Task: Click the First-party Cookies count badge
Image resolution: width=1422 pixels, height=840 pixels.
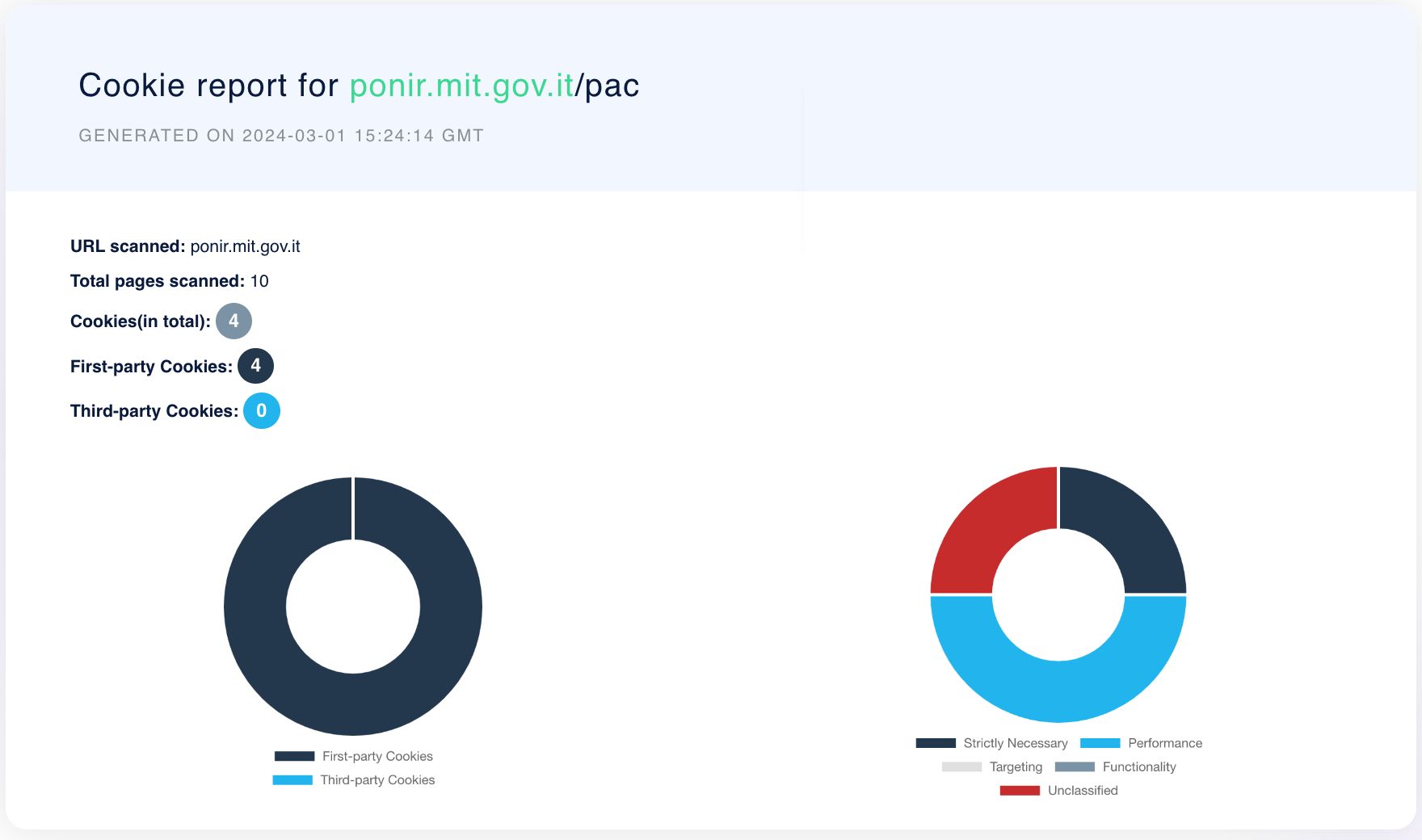Action: coord(255,366)
